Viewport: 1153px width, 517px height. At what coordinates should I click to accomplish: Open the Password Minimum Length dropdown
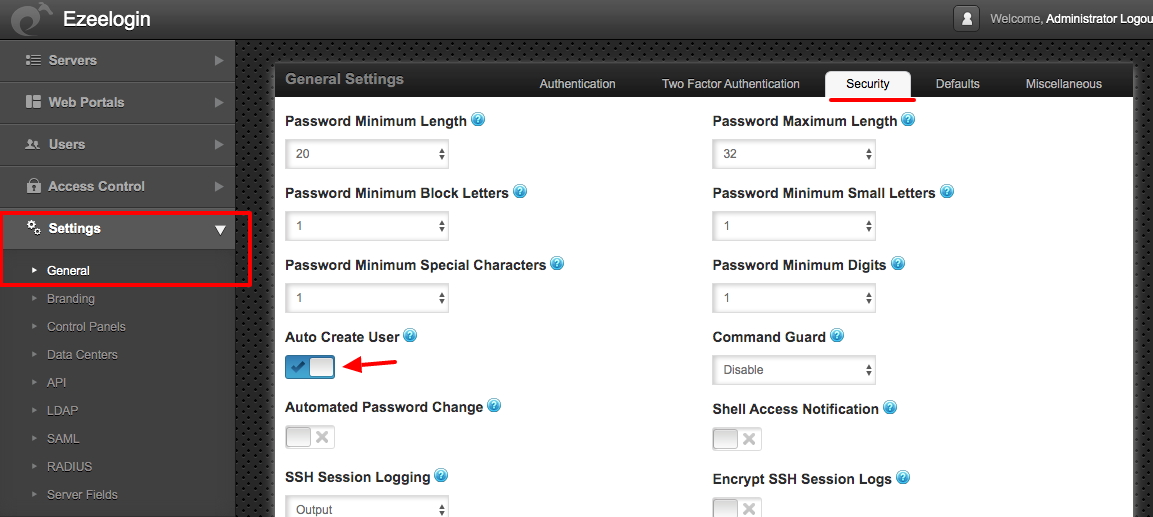(367, 154)
